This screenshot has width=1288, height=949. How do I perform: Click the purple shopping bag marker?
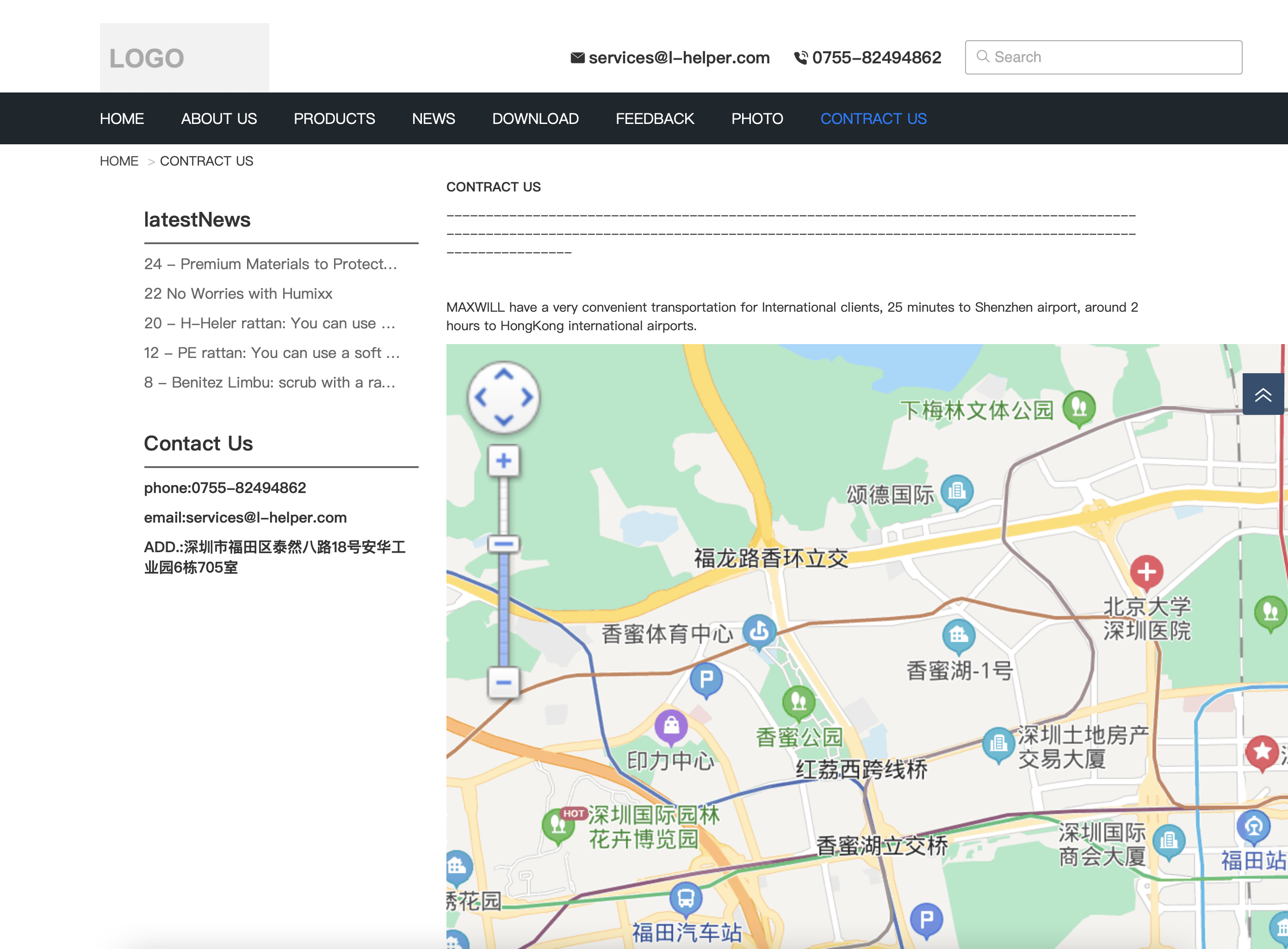[671, 726]
